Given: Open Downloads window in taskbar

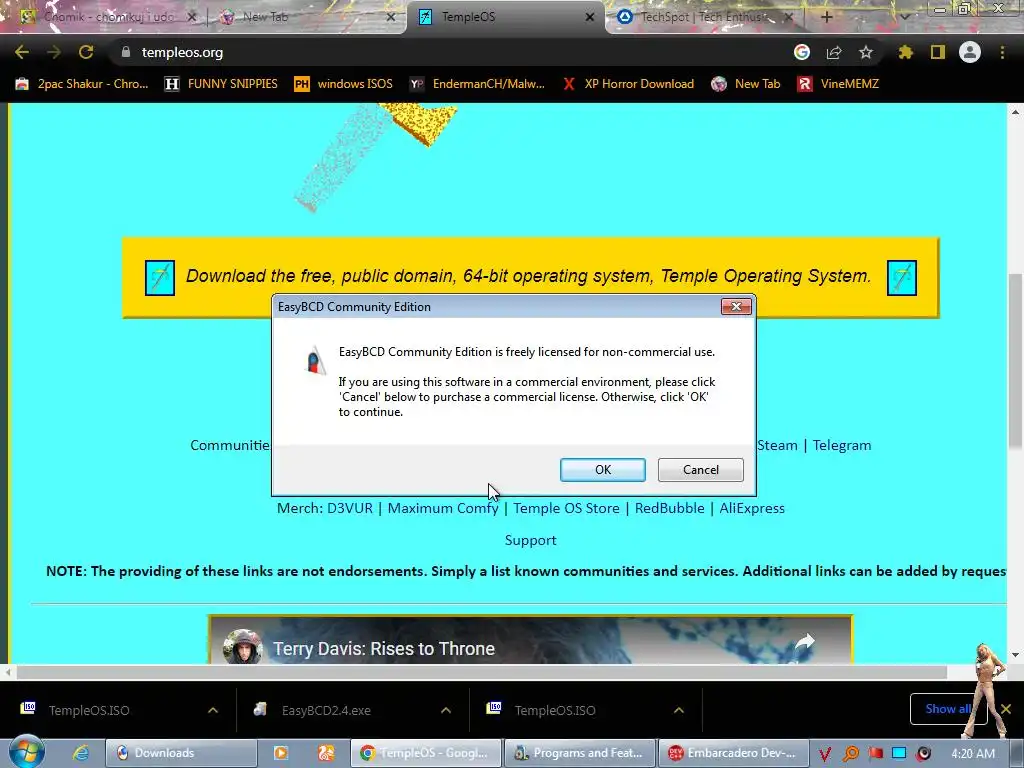Looking at the screenshot, I should pos(181,753).
